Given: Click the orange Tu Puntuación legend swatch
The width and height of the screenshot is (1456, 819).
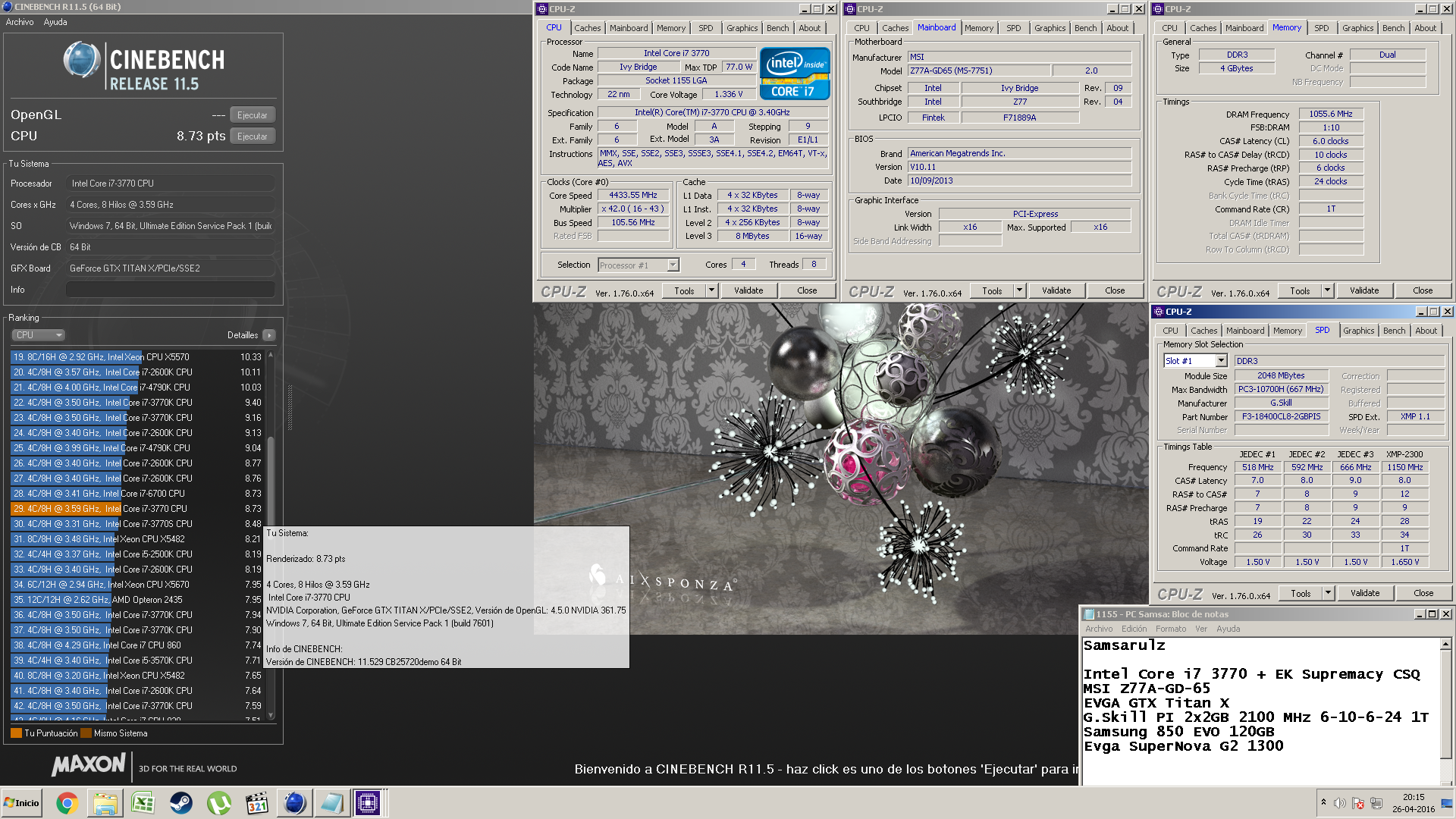Looking at the screenshot, I should [16, 733].
